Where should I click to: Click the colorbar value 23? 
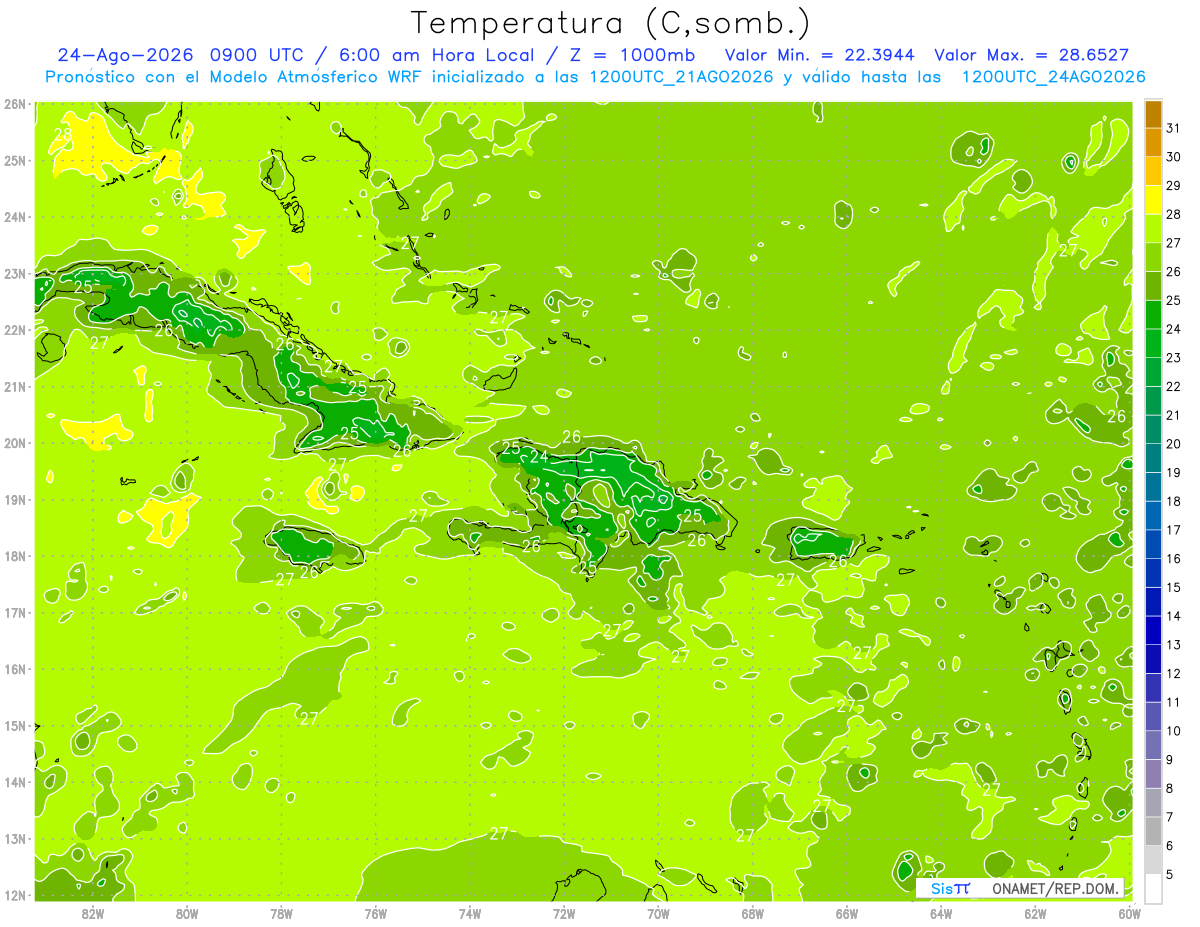(1173, 358)
